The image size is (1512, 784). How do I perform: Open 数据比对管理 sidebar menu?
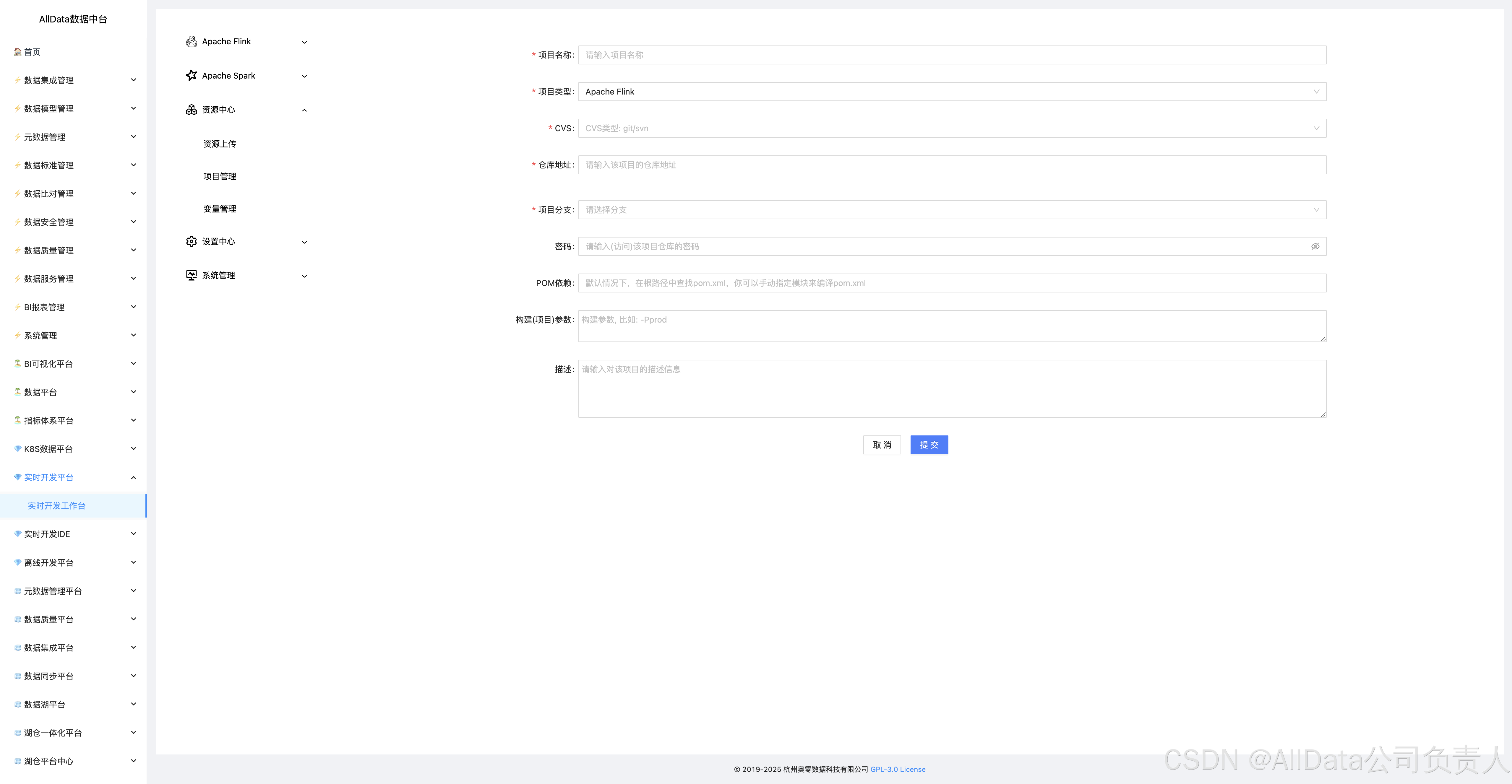(x=73, y=194)
